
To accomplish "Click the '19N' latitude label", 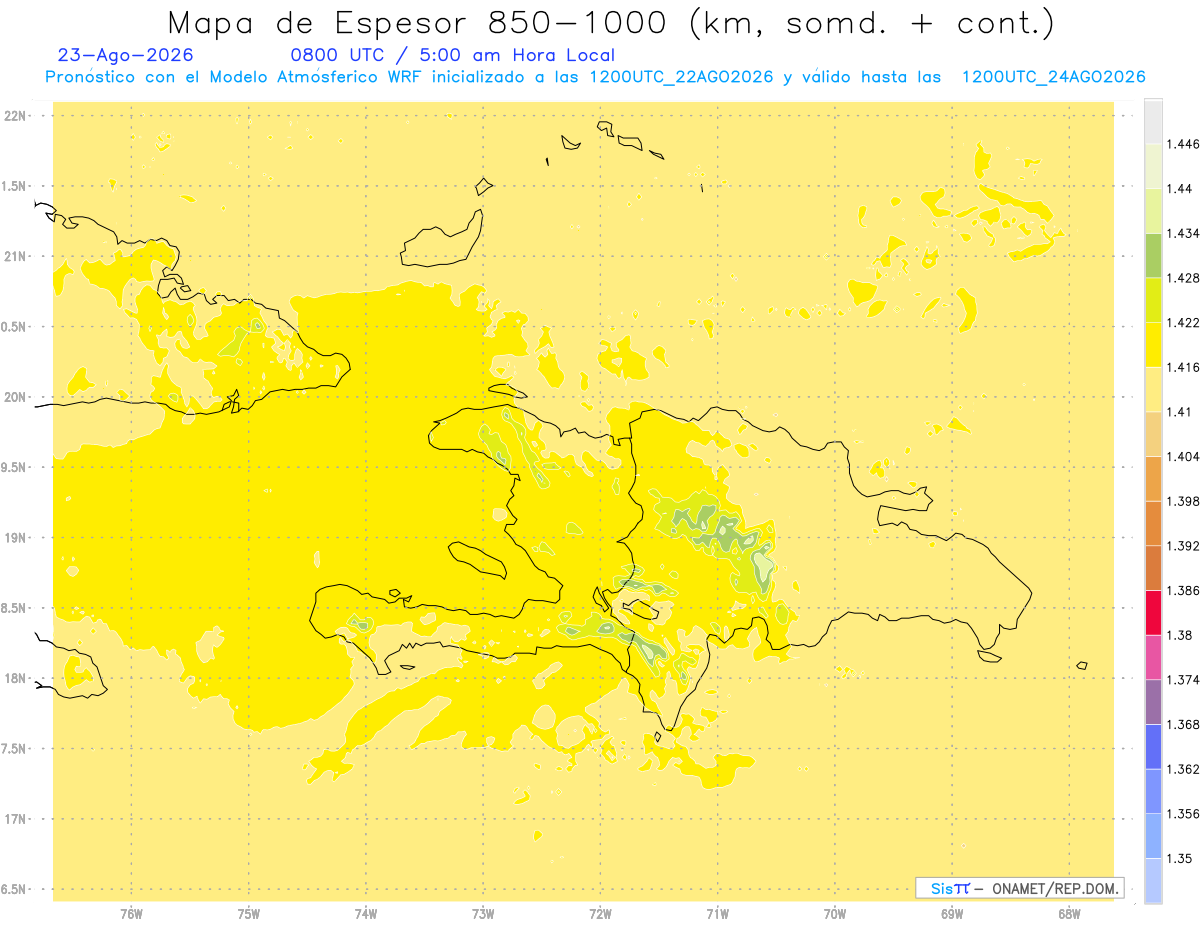I will [x=16, y=538].
